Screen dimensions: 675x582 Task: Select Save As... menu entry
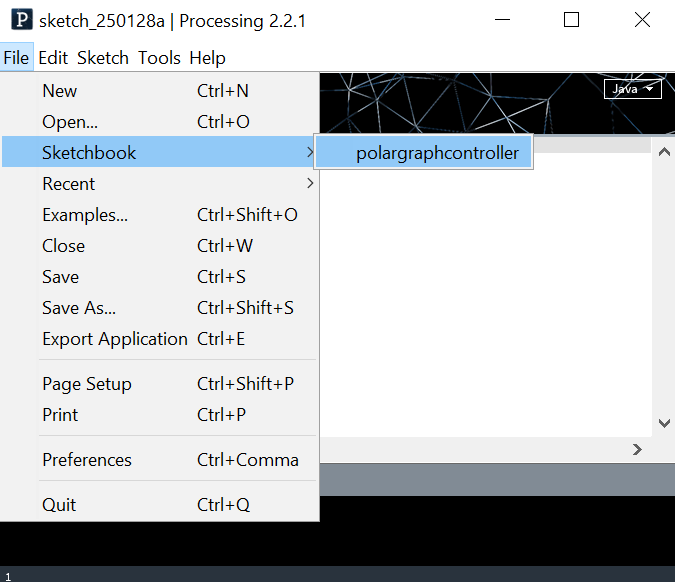click(160, 308)
